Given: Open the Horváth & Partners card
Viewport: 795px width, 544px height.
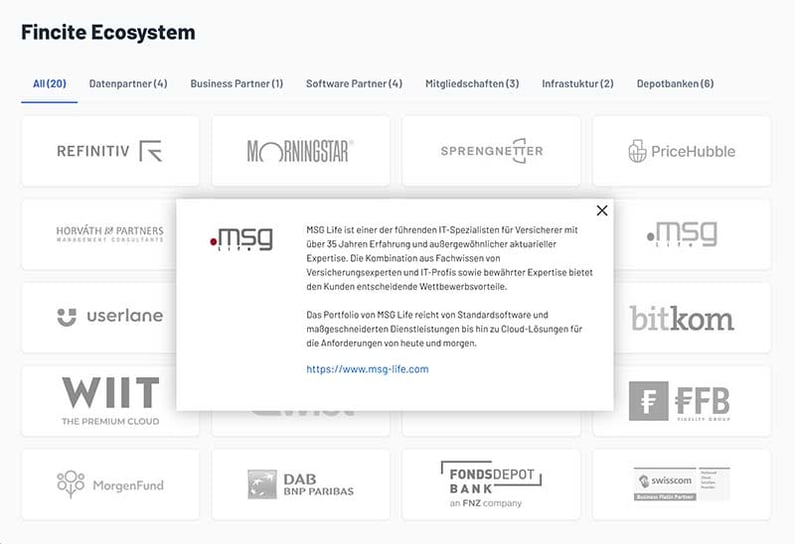Looking at the screenshot, I should click(99, 234).
